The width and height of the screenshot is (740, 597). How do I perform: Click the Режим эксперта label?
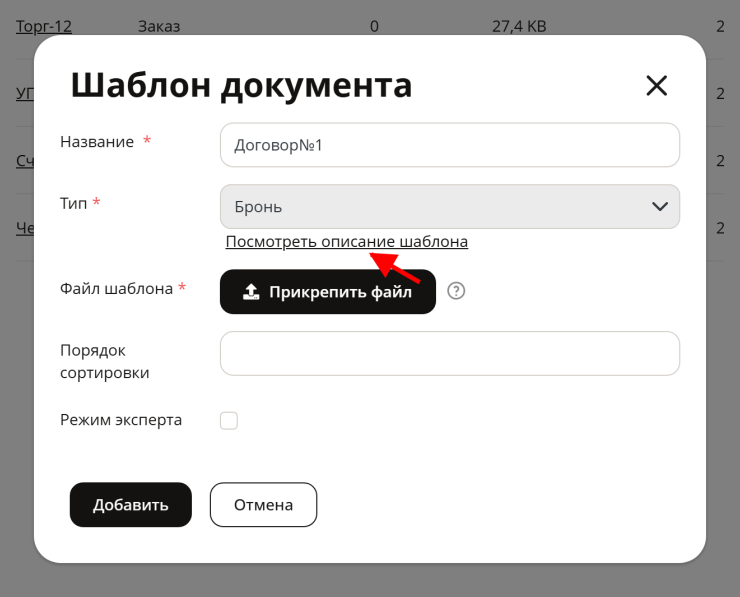click(121, 420)
